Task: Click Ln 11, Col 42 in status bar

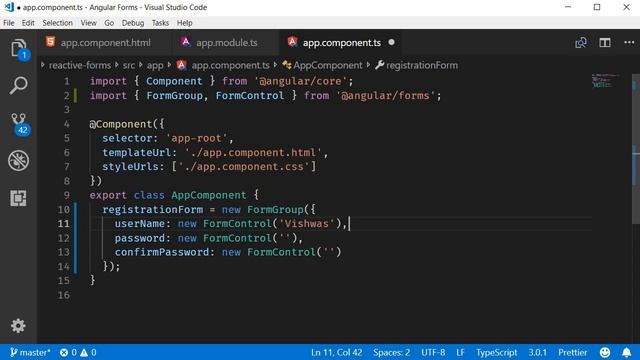Action: pos(336,352)
